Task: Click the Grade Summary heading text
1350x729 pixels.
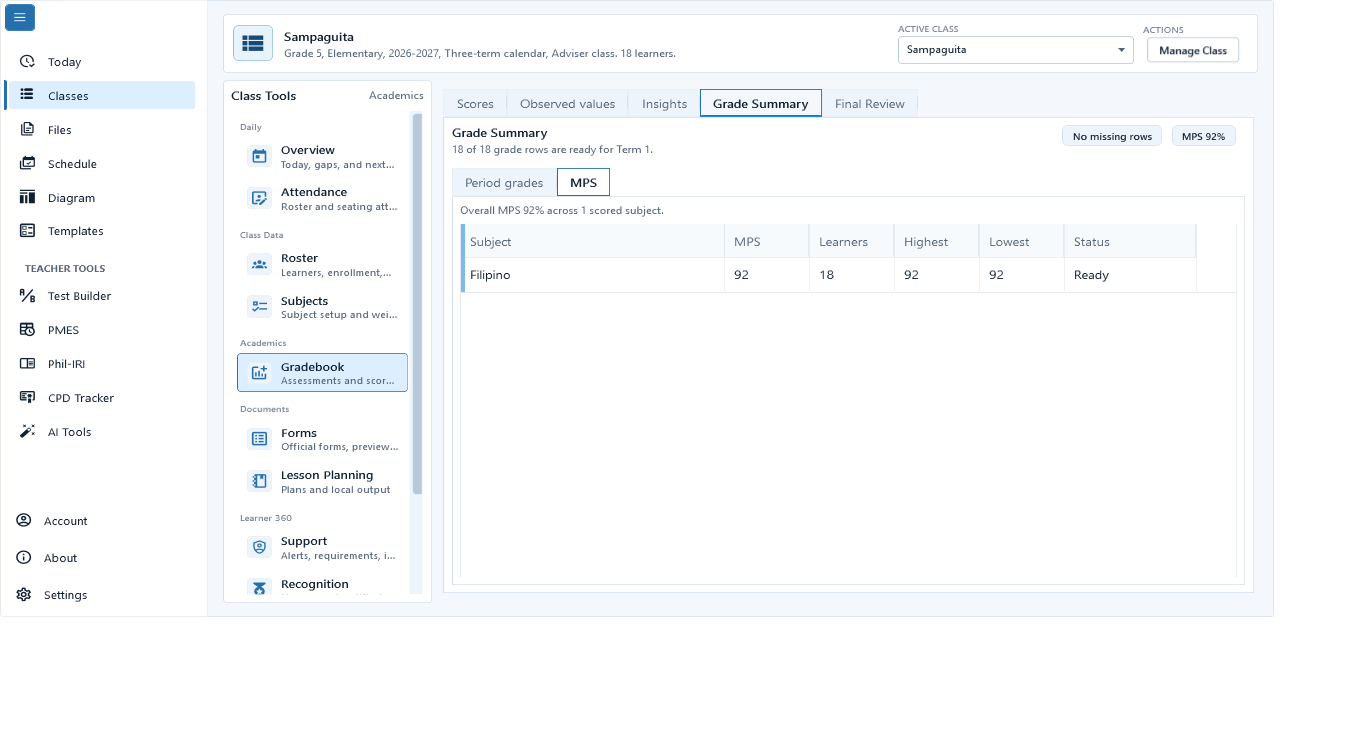Action: [x=499, y=132]
